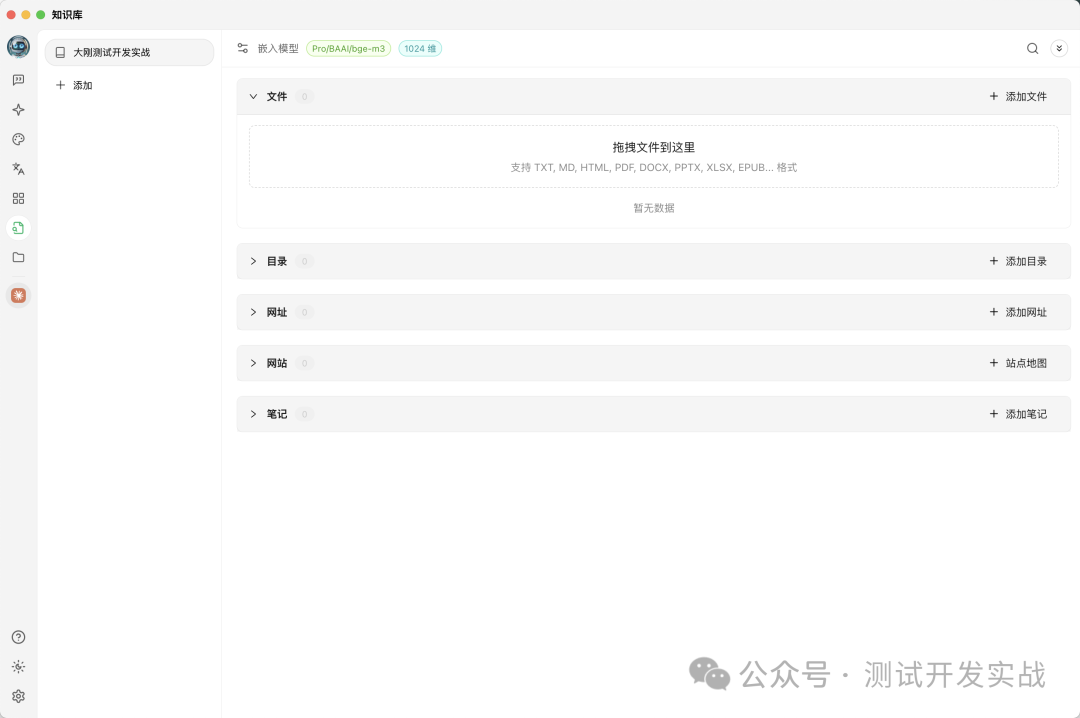Click 站点地图 to add a sitemap
This screenshot has width=1080, height=718.
tap(1019, 363)
